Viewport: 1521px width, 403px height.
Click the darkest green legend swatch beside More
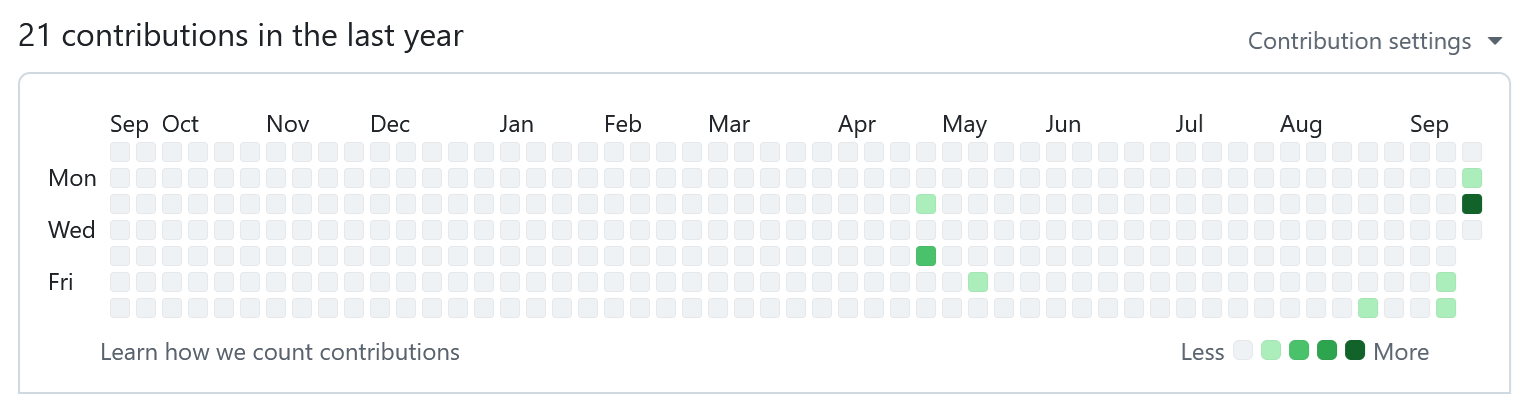point(1355,351)
